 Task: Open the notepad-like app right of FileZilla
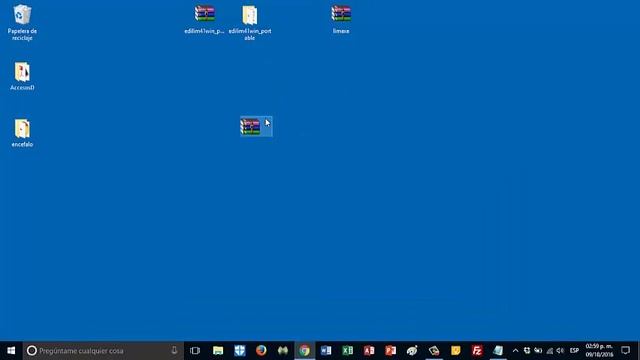tap(498, 351)
